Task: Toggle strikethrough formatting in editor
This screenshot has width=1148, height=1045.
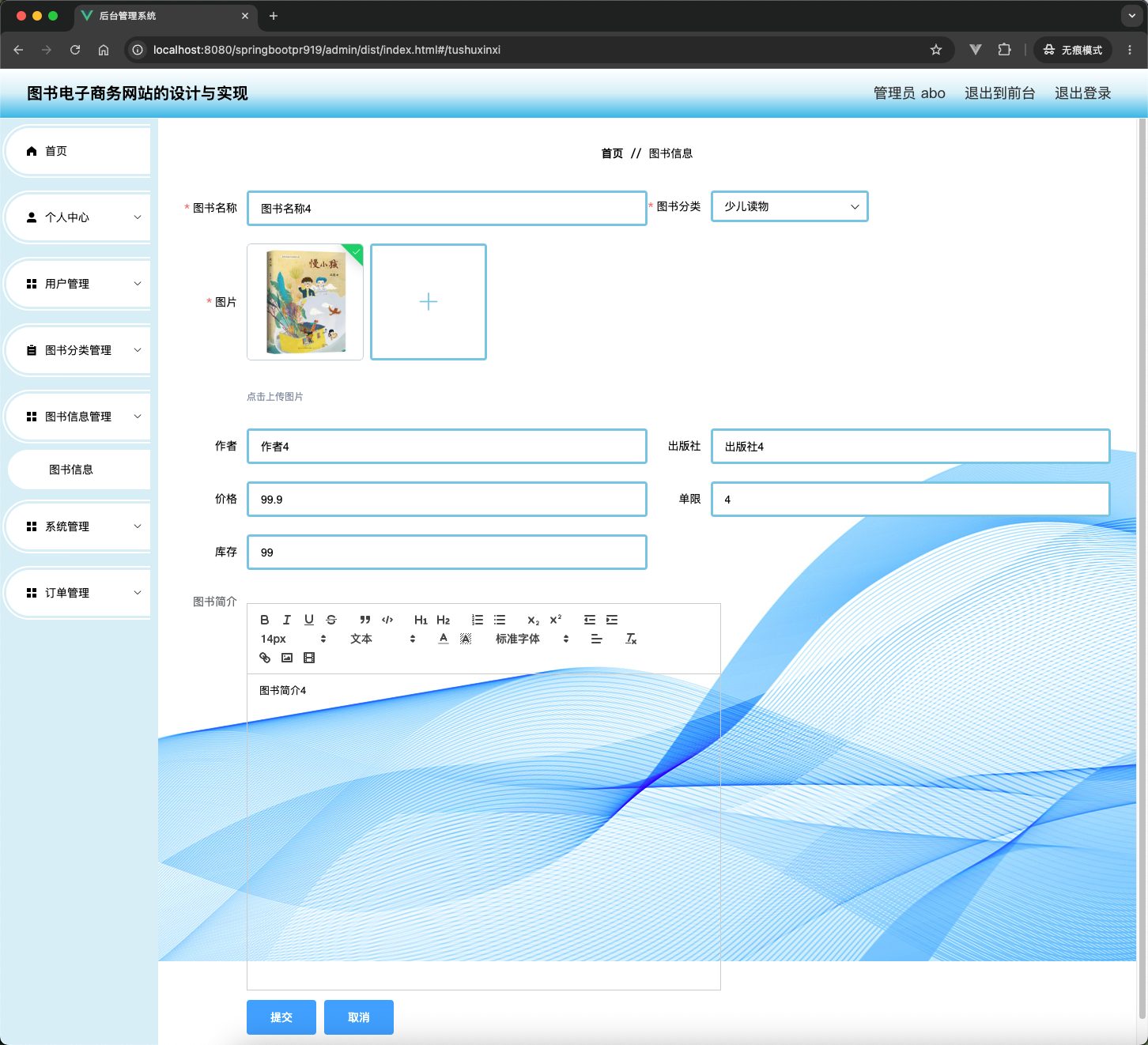Action: pyautogui.click(x=331, y=620)
